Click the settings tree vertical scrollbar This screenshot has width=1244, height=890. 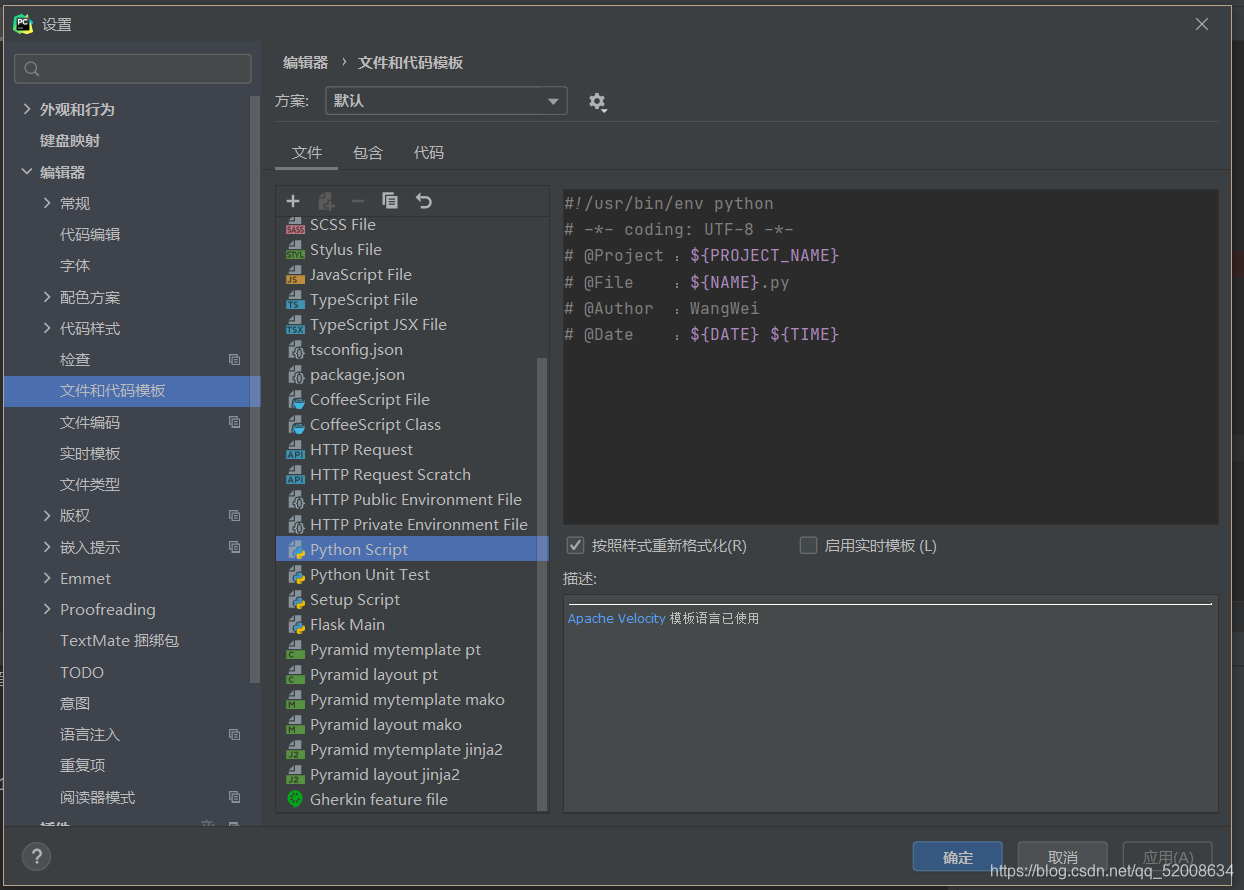pos(255,390)
